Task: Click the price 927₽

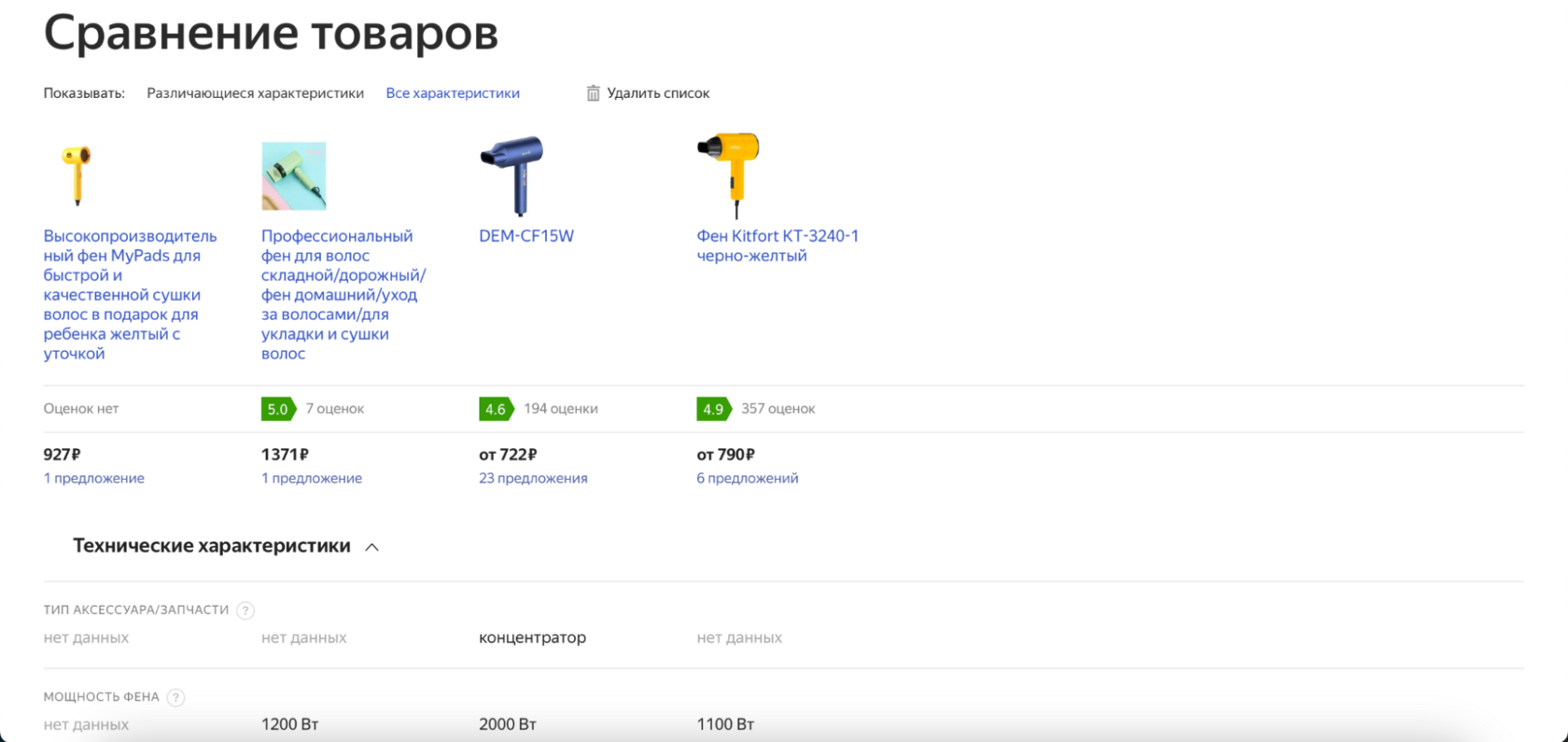Action: 62,455
